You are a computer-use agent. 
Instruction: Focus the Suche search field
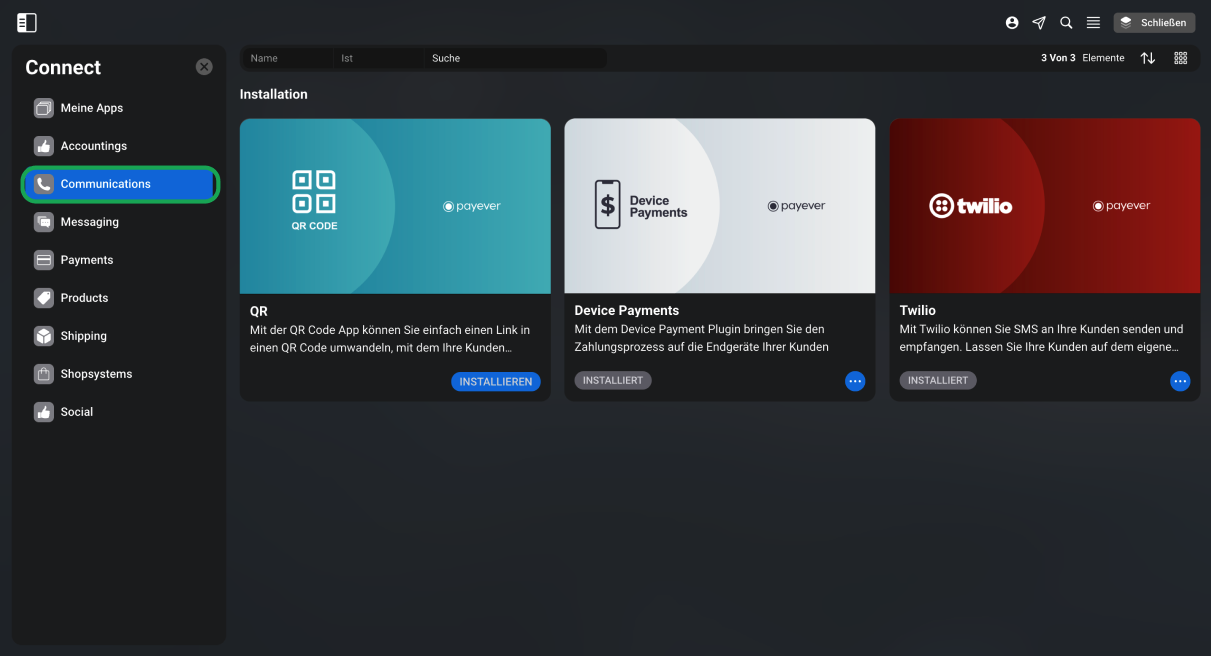[515, 58]
